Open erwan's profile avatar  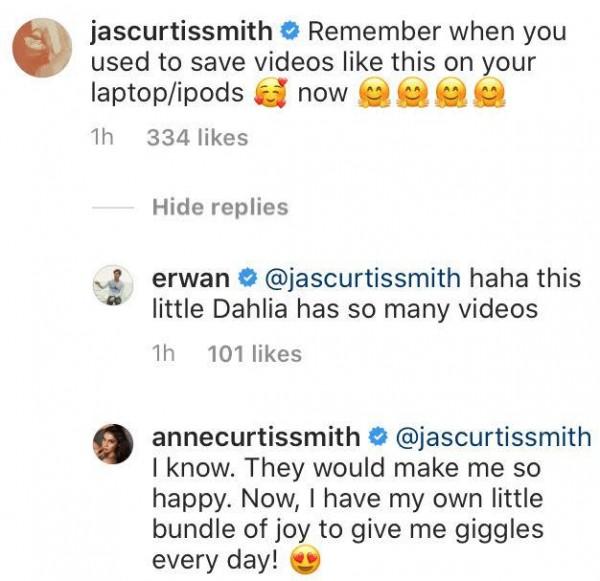tap(113, 285)
